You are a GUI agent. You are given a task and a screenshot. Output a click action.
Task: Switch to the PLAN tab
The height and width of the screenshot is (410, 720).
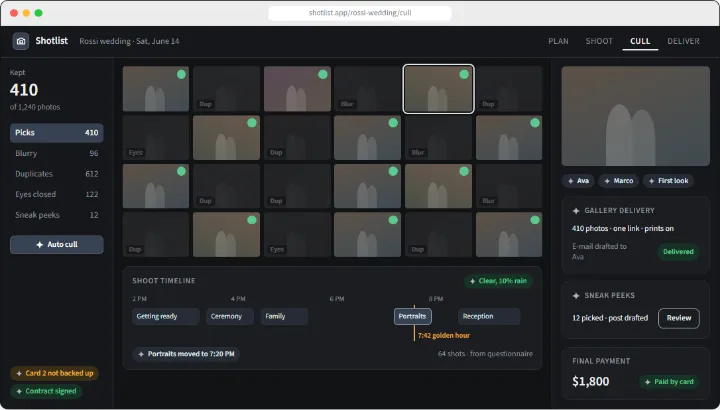click(558, 41)
